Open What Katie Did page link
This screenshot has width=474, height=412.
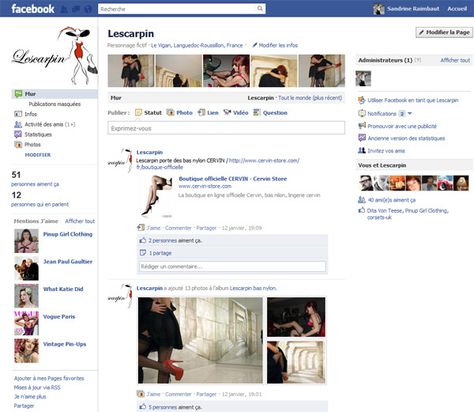pos(63,289)
